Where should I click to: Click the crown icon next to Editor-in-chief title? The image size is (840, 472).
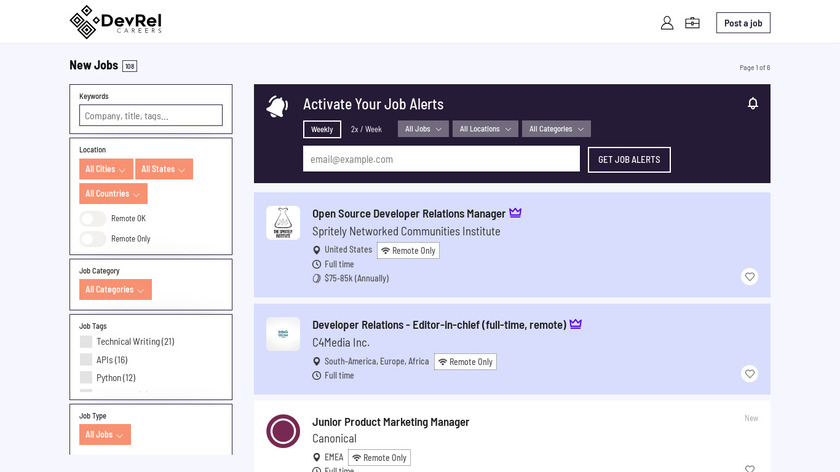coord(575,324)
